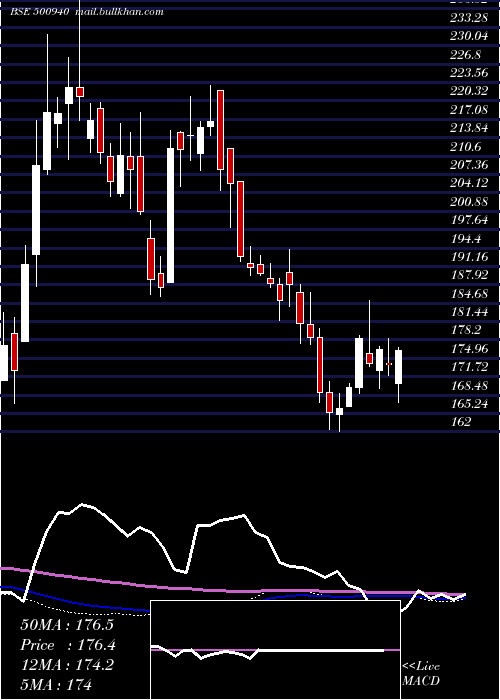Click the BSE 500940 ticker label
Viewport: 500px width, 700px height.
[x=39, y=12]
